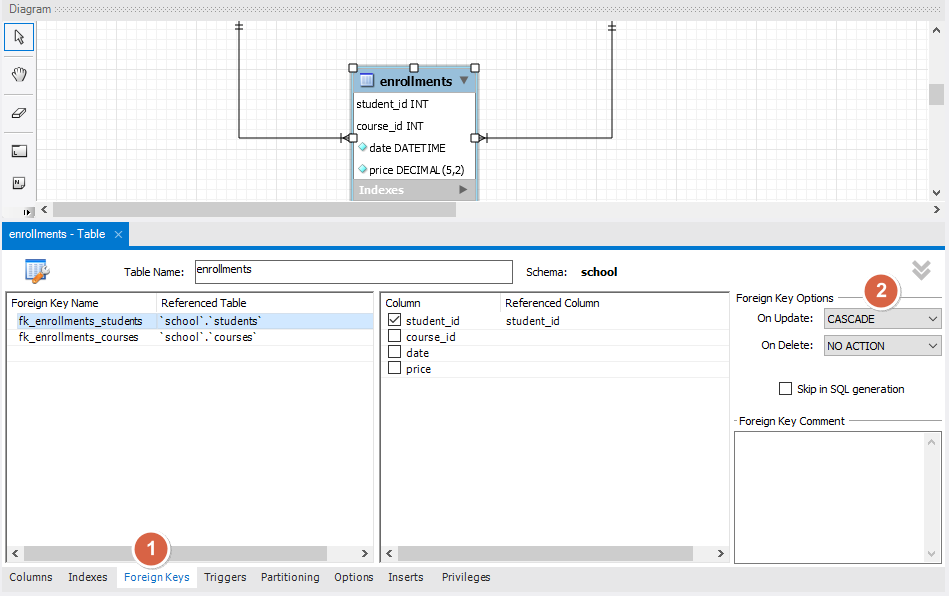Switch to the Triggers tab

click(225, 577)
